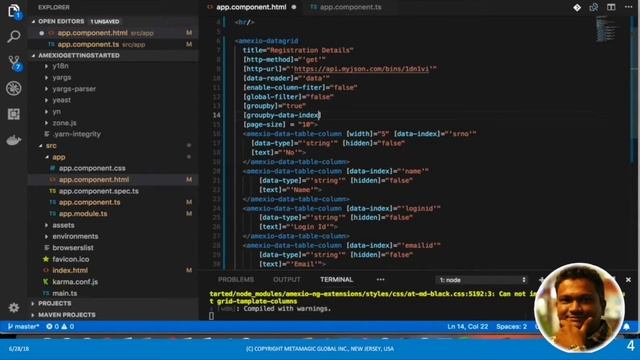This screenshot has height=360, width=640.
Task: Close the terminal panel
Action: point(628,280)
